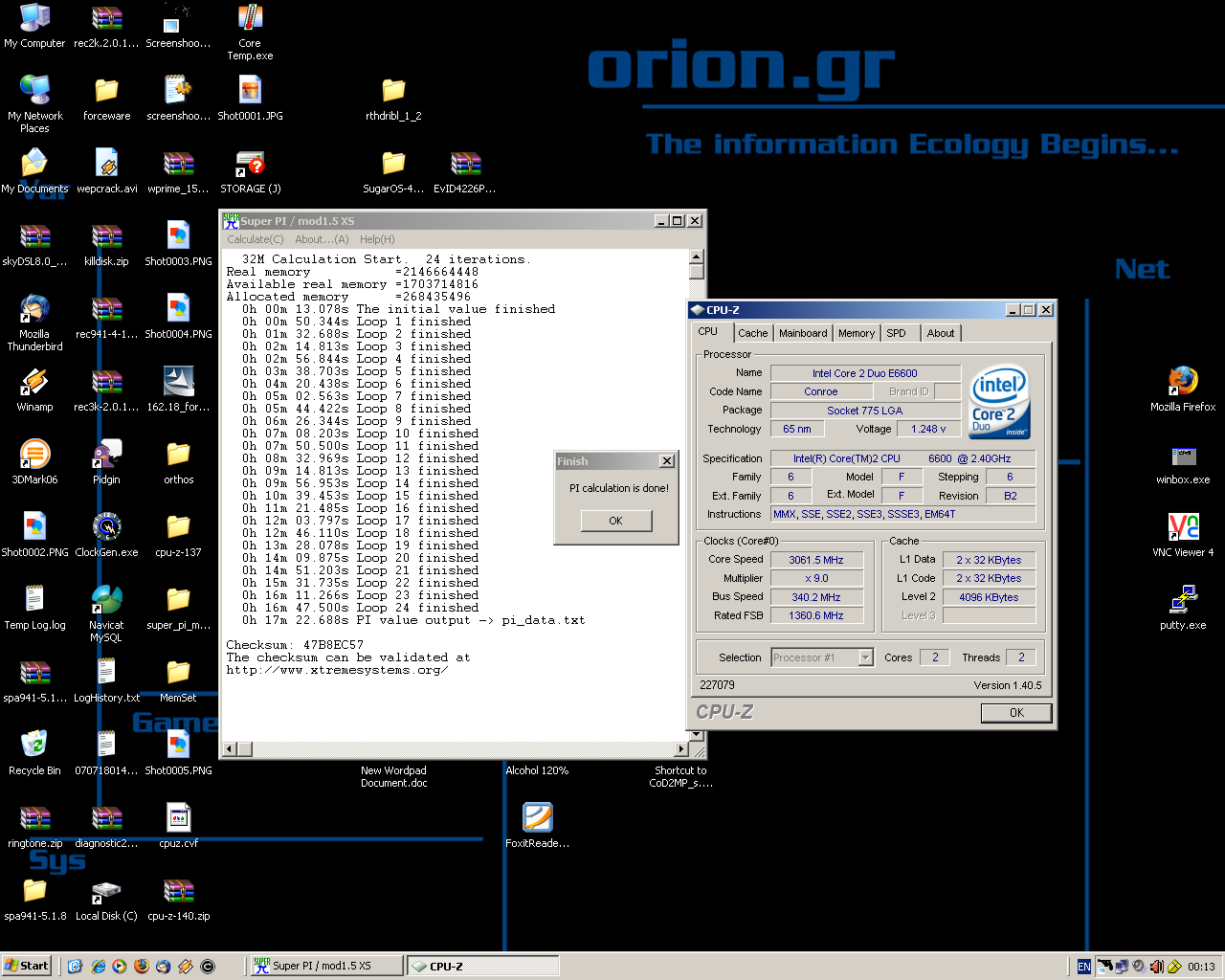Click the Voltage value 1.248 v
Image resolution: width=1225 pixels, height=980 pixels.
pos(928,429)
